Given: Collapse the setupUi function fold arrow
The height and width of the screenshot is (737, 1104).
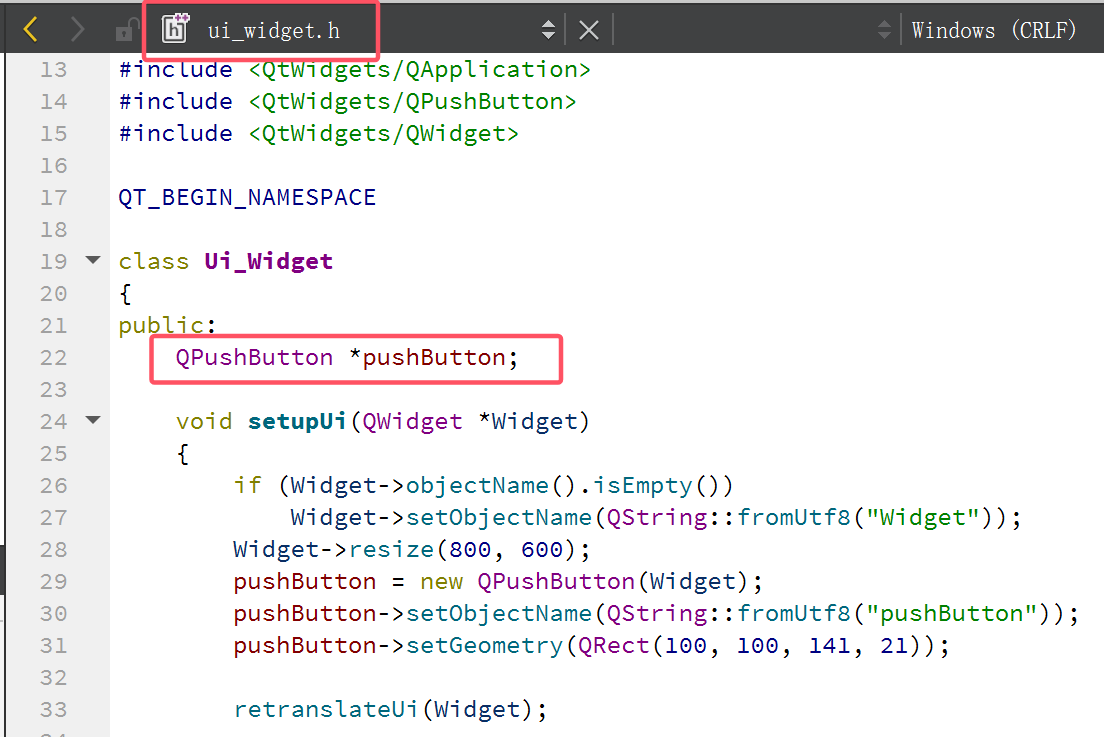Looking at the screenshot, I should pyautogui.click(x=93, y=420).
